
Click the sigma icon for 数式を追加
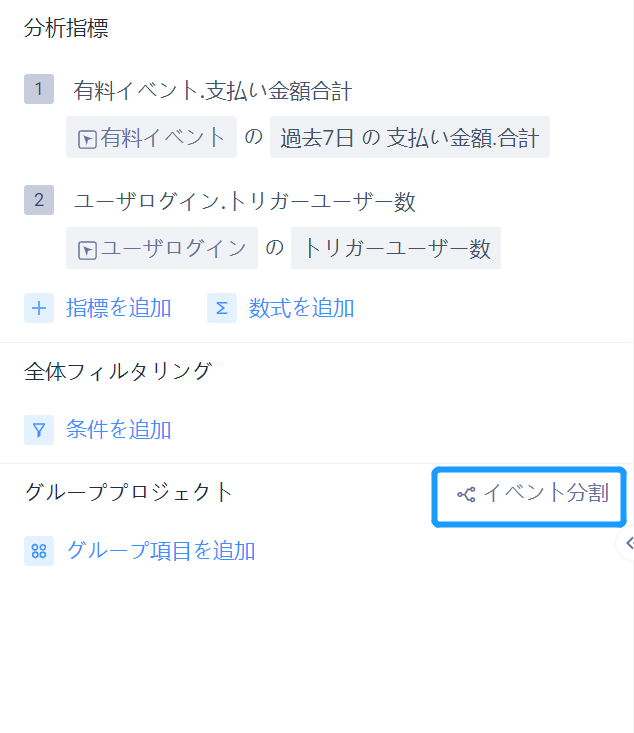coord(222,308)
